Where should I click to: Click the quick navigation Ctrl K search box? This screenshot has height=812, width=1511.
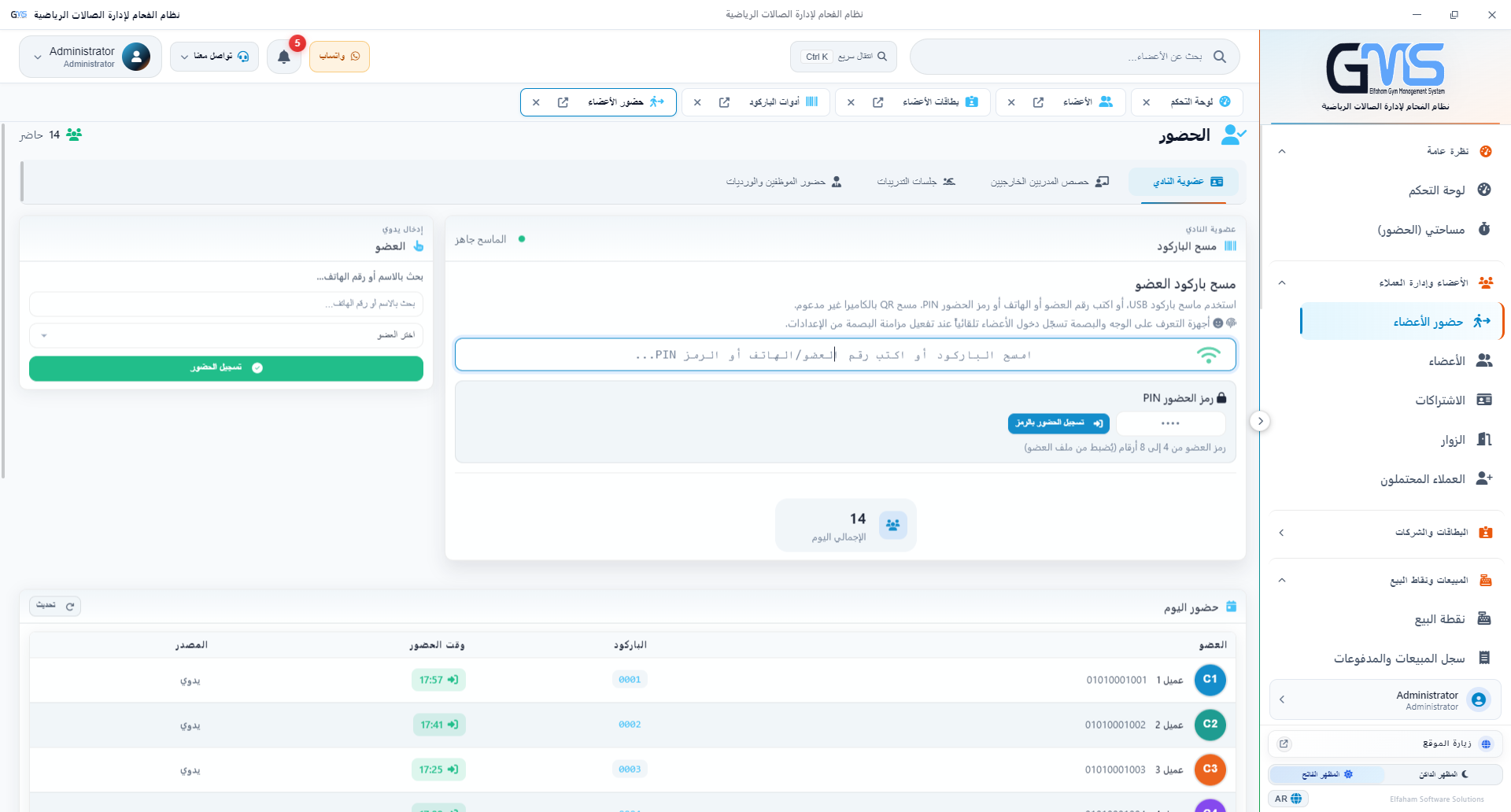pyautogui.click(x=843, y=57)
